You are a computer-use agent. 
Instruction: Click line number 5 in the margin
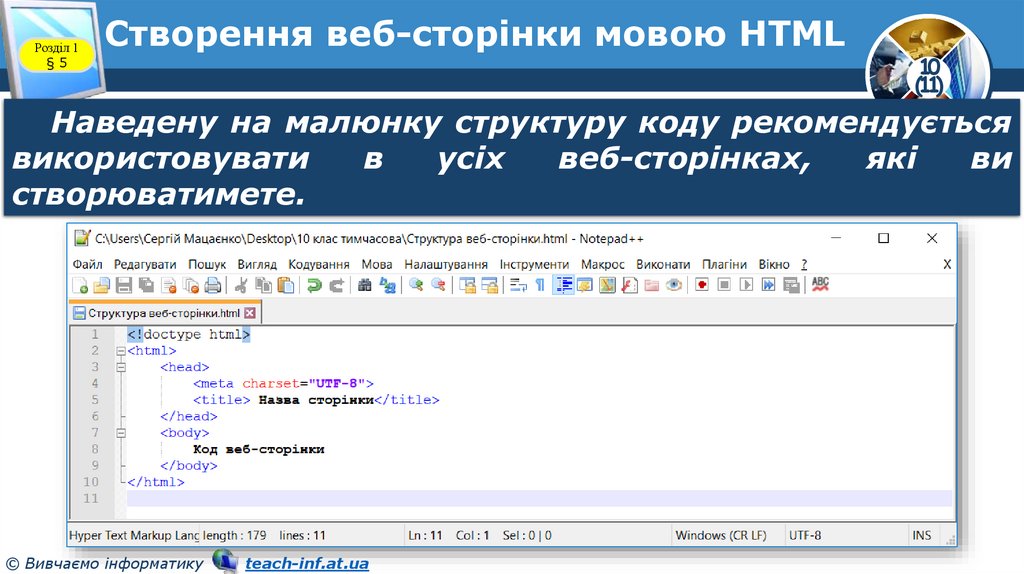click(95, 400)
